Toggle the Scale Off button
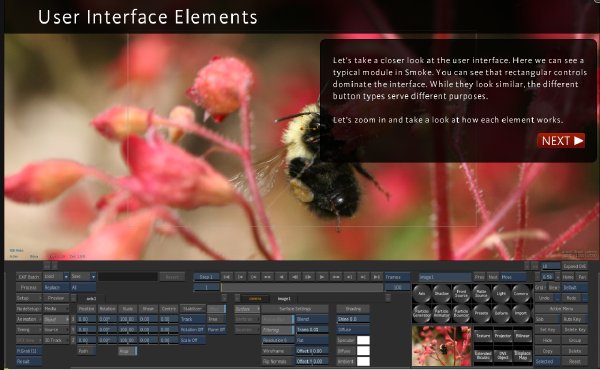Screen dimensions: 600x370 (x=192, y=340)
